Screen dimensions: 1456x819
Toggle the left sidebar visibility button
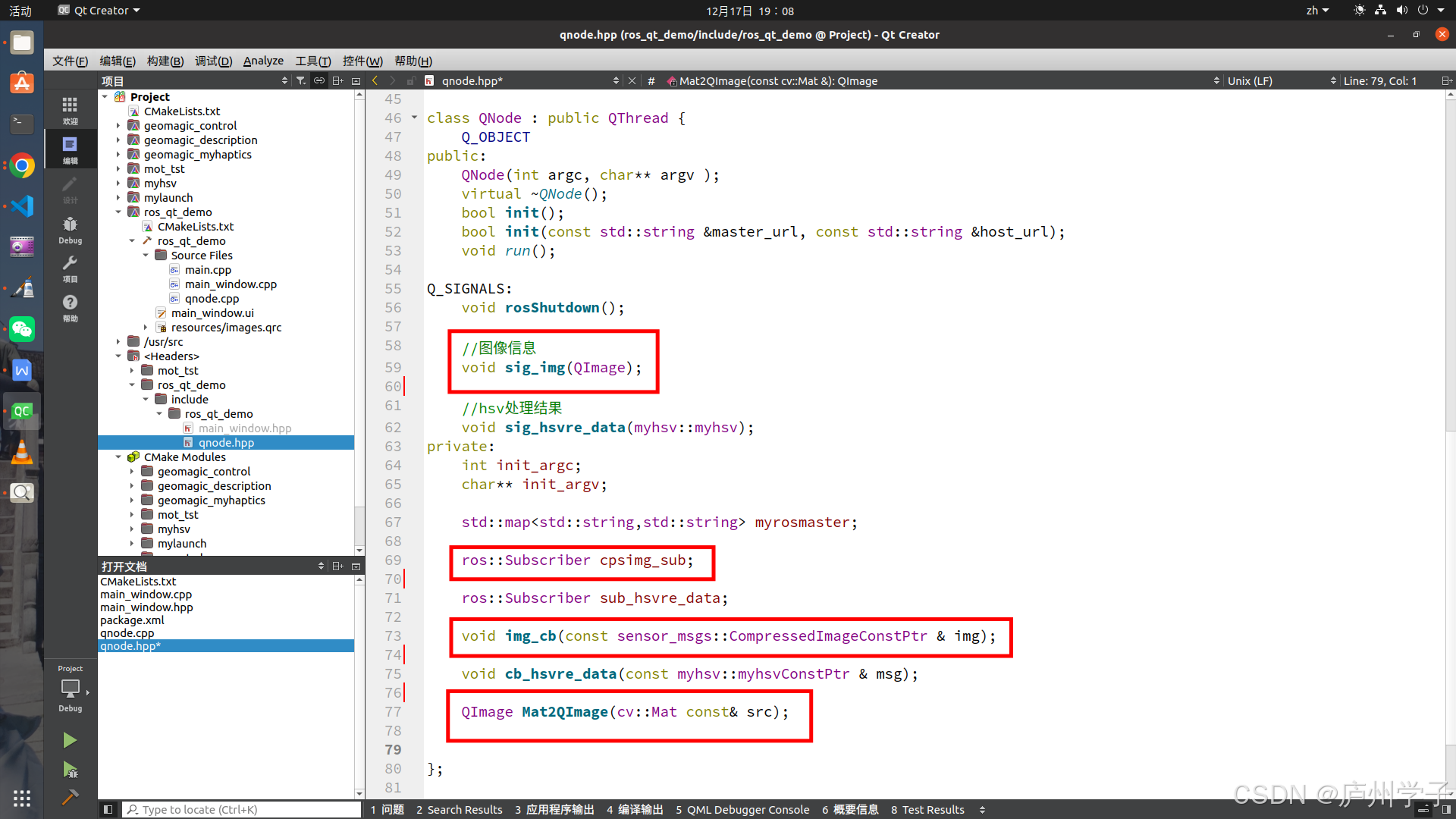[108, 809]
